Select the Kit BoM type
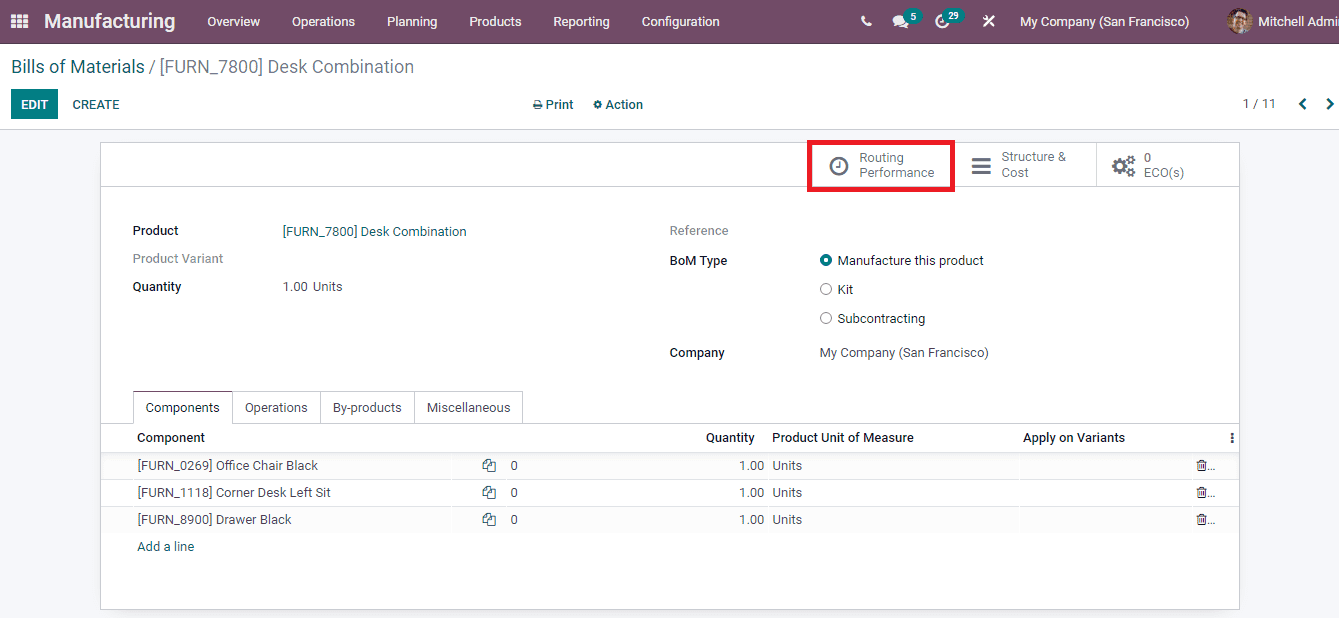Image resolution: width=1339 pixels, height=618 pixels. click(826, 289)
